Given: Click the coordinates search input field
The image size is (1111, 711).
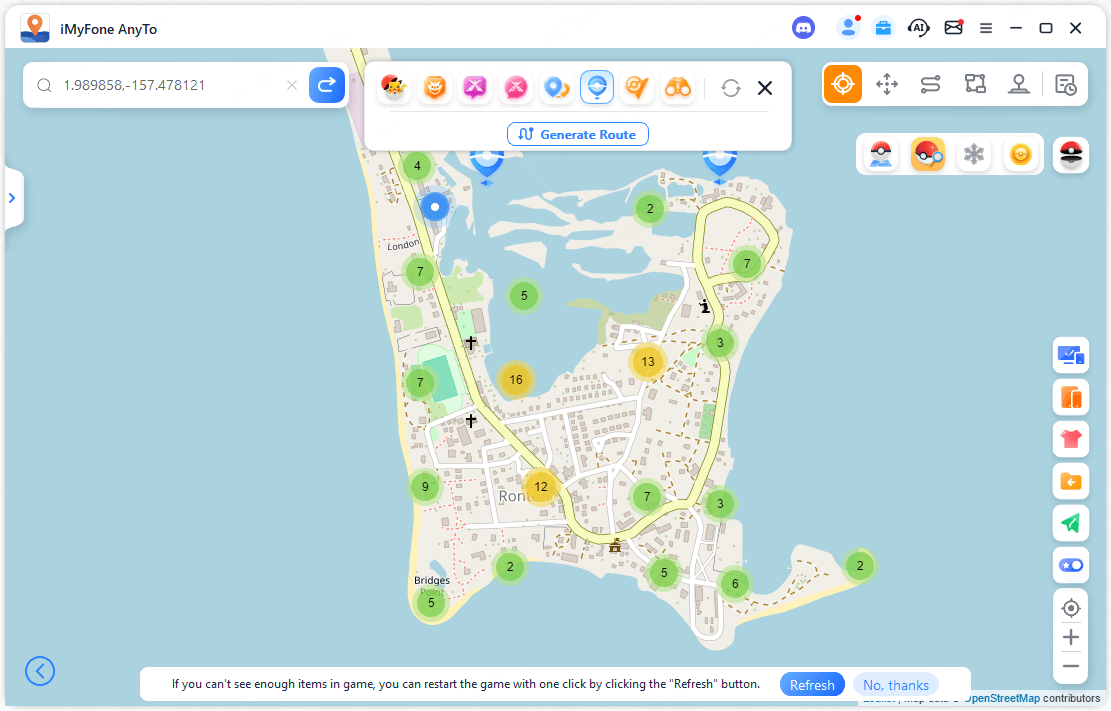Looking at the screenshot, I should coord(170,85).
